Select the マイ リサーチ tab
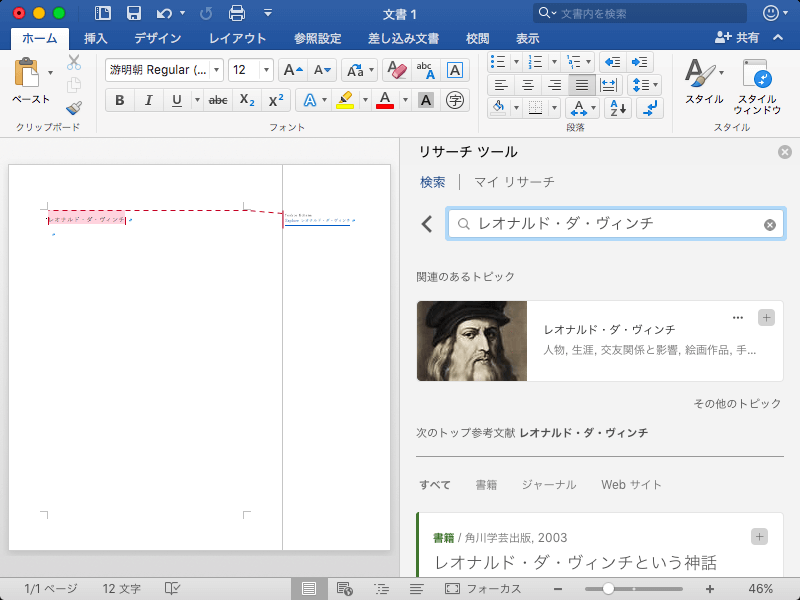Screen dimensions: 800x600 point(513,182)
